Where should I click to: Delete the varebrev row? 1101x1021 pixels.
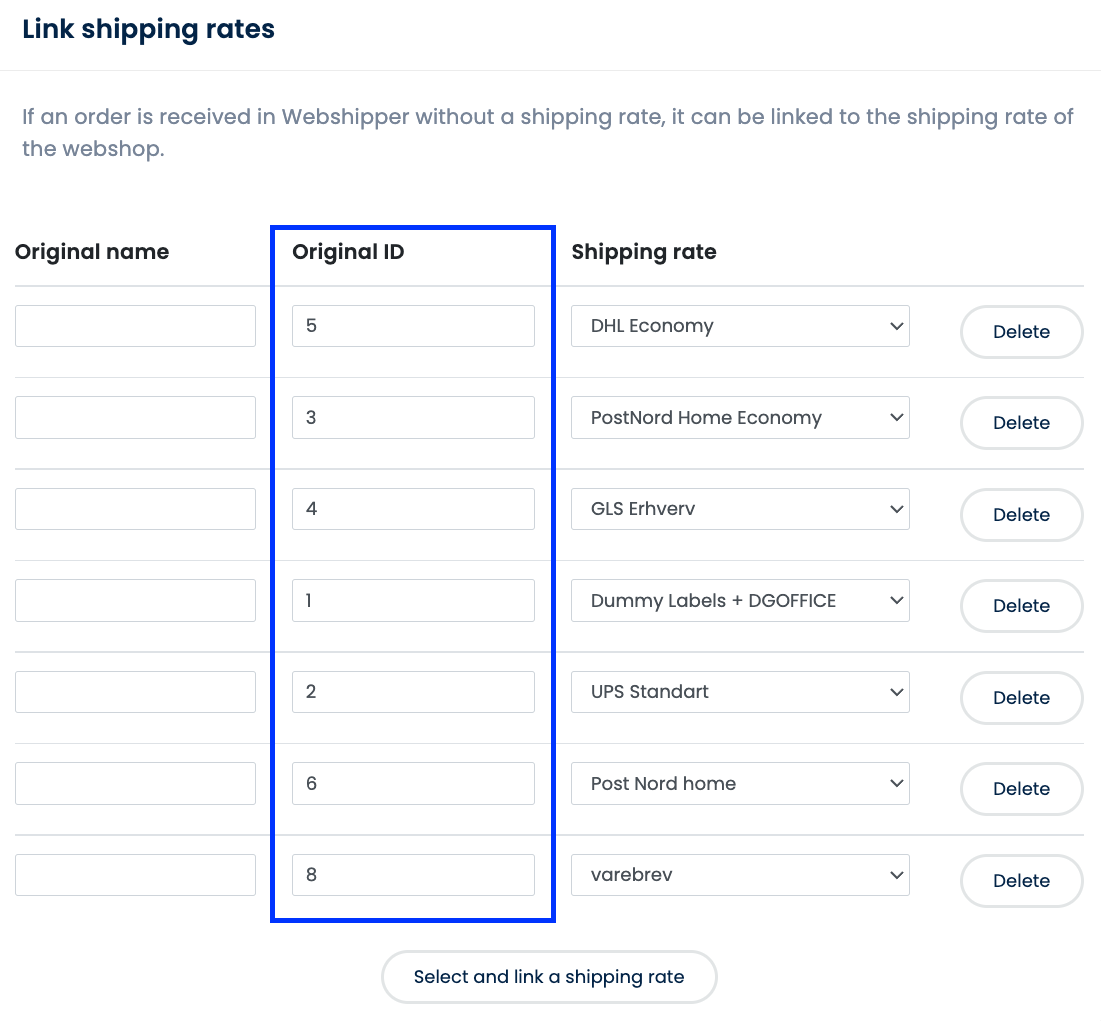pos(1022,881)
